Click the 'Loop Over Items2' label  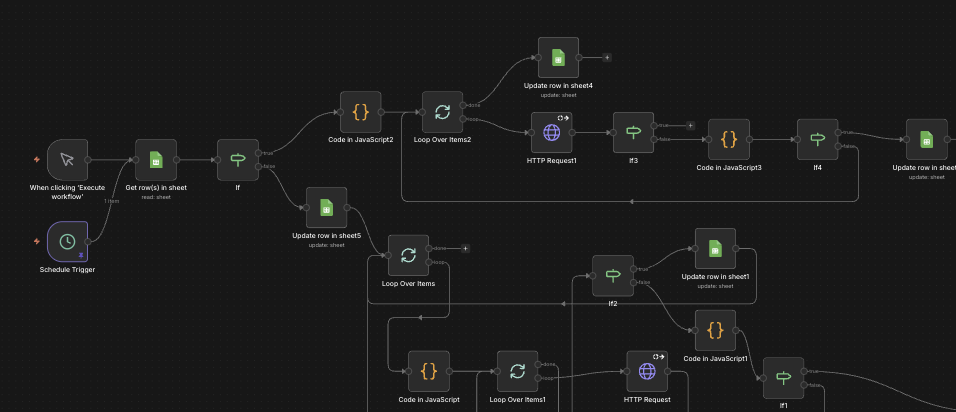click(x=443, y=140)
